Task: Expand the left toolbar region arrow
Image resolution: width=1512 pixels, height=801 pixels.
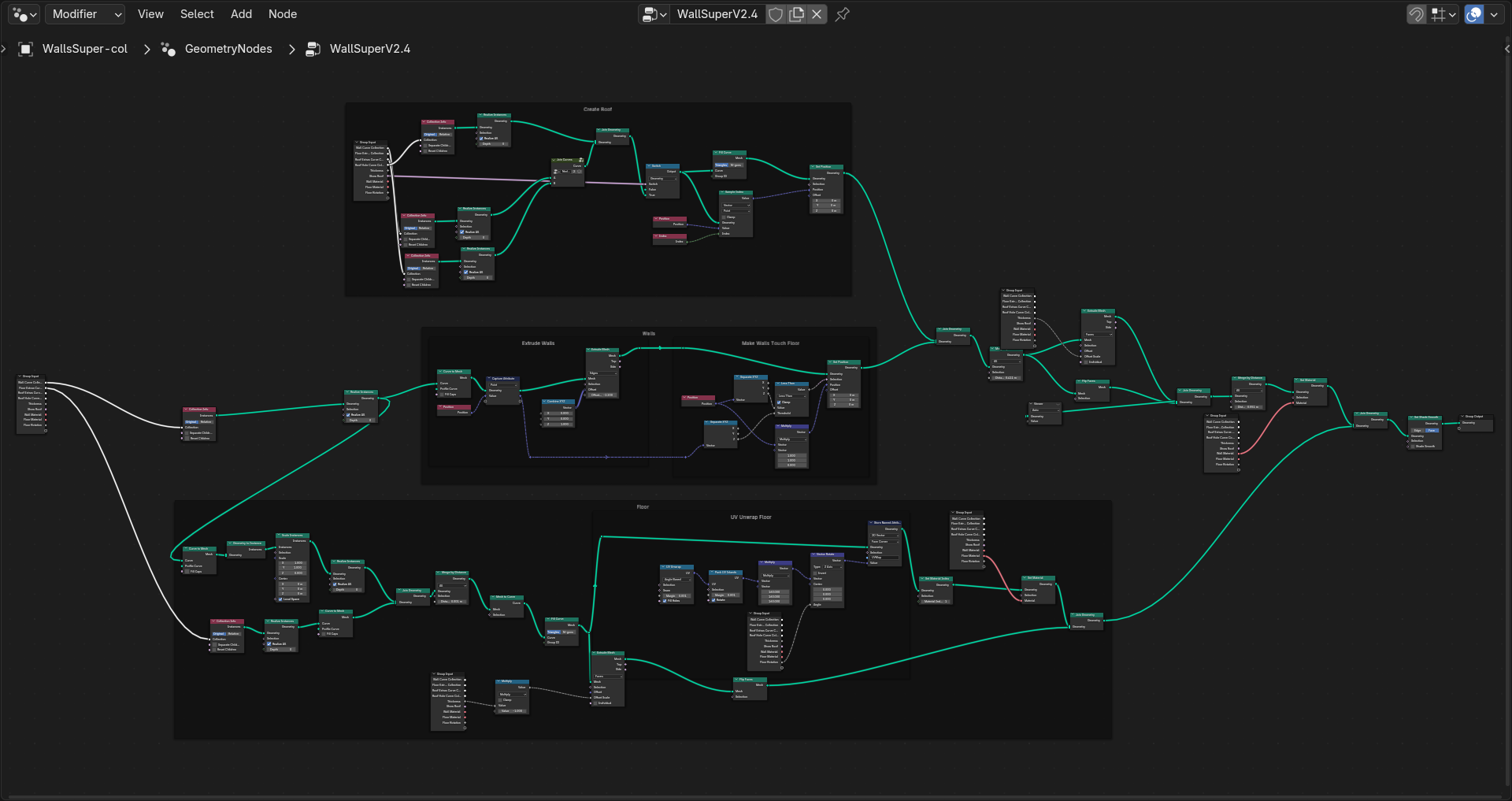Action: (x=3, y=49)
